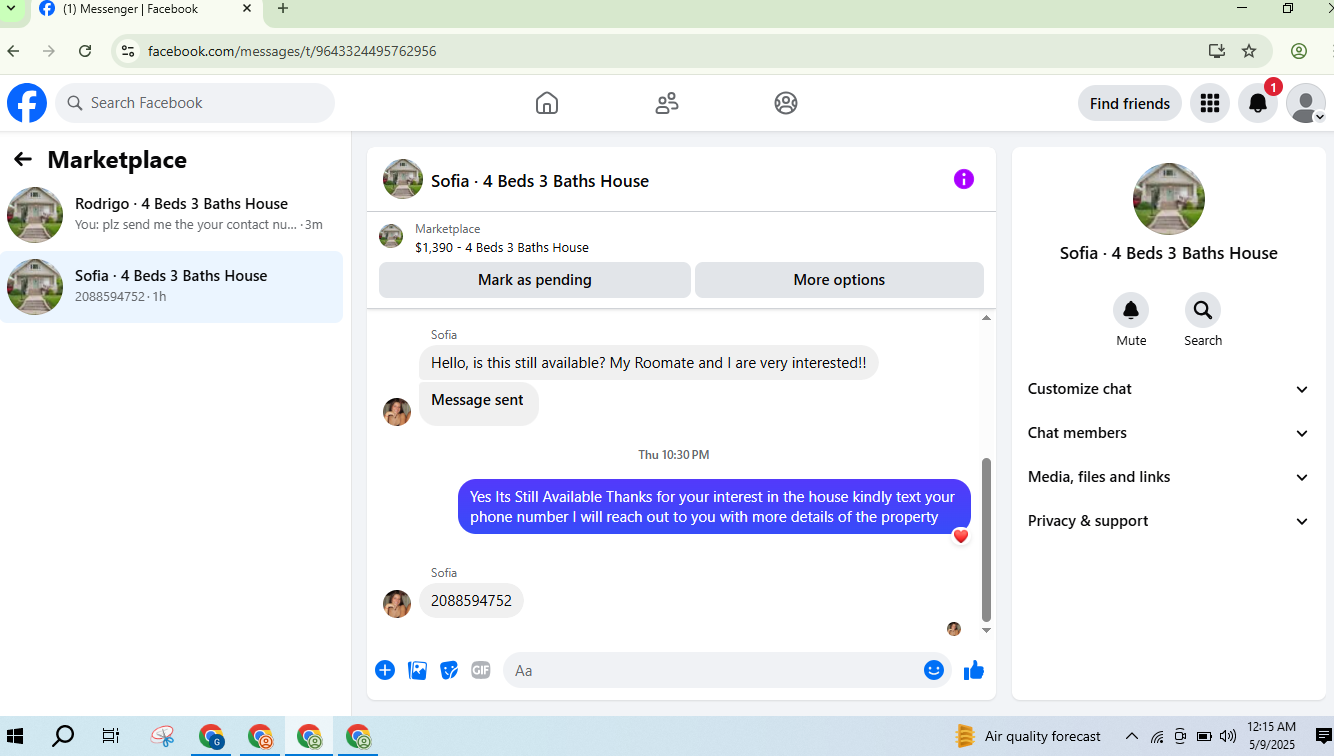Viewport: 1334px width, 756px height.
Task: Click the chat header title 'Sofia · 4 Beds 3 Baths House'
Action: click(x=540, y=181)
